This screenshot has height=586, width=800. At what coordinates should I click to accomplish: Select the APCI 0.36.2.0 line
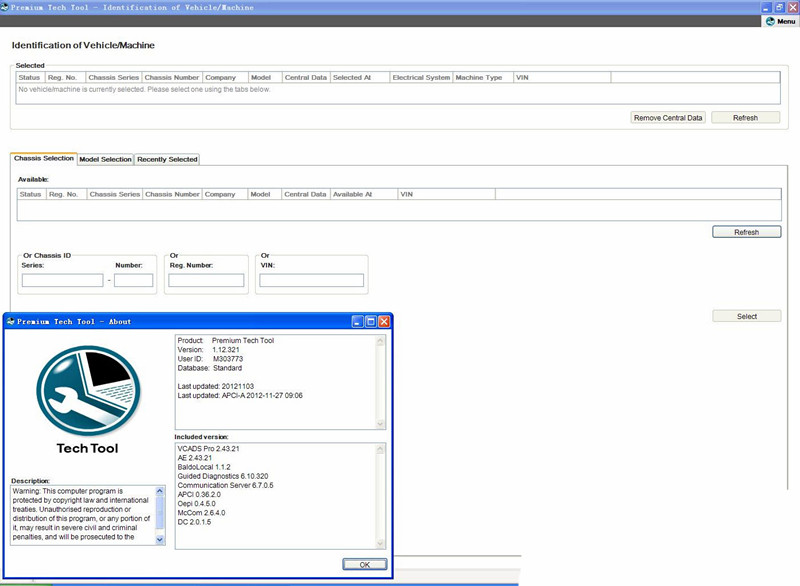point(199,495)
